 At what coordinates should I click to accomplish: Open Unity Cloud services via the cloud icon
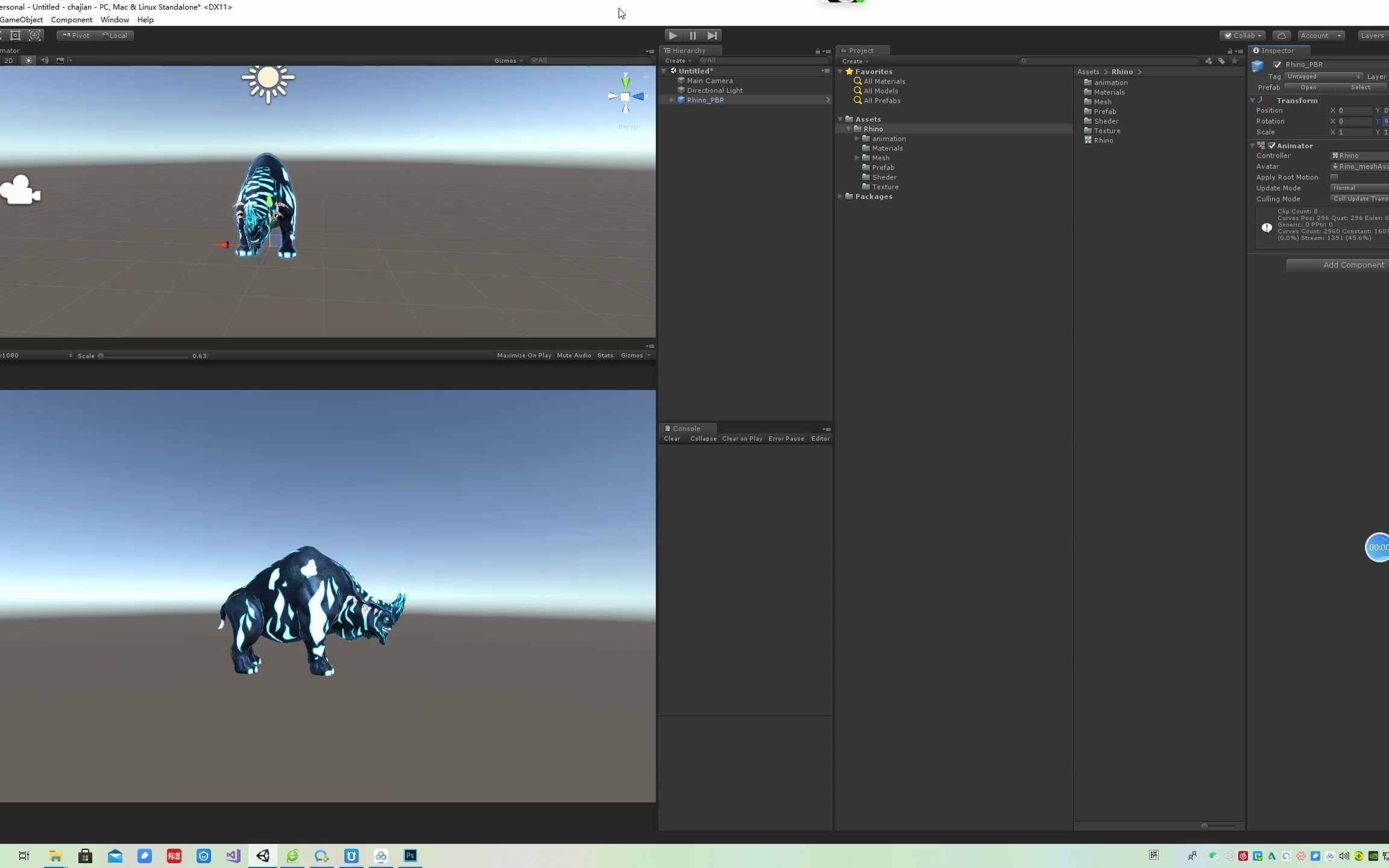pyautogui.click(x=1282, y=35)
